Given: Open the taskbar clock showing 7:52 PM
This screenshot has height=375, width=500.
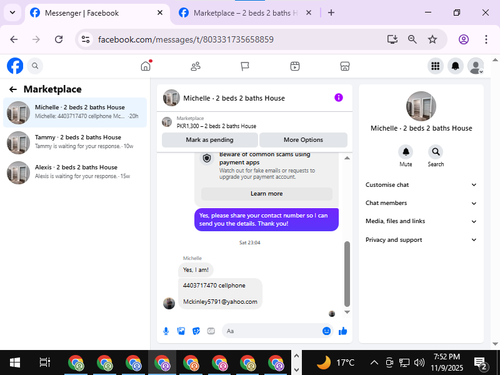Looking at the screenshot, I should [447, 363].
